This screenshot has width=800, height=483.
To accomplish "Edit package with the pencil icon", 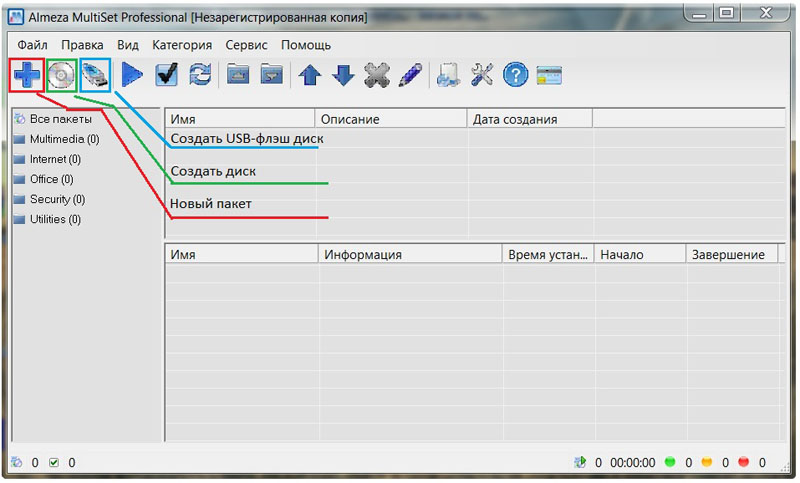I will [411, 75].
